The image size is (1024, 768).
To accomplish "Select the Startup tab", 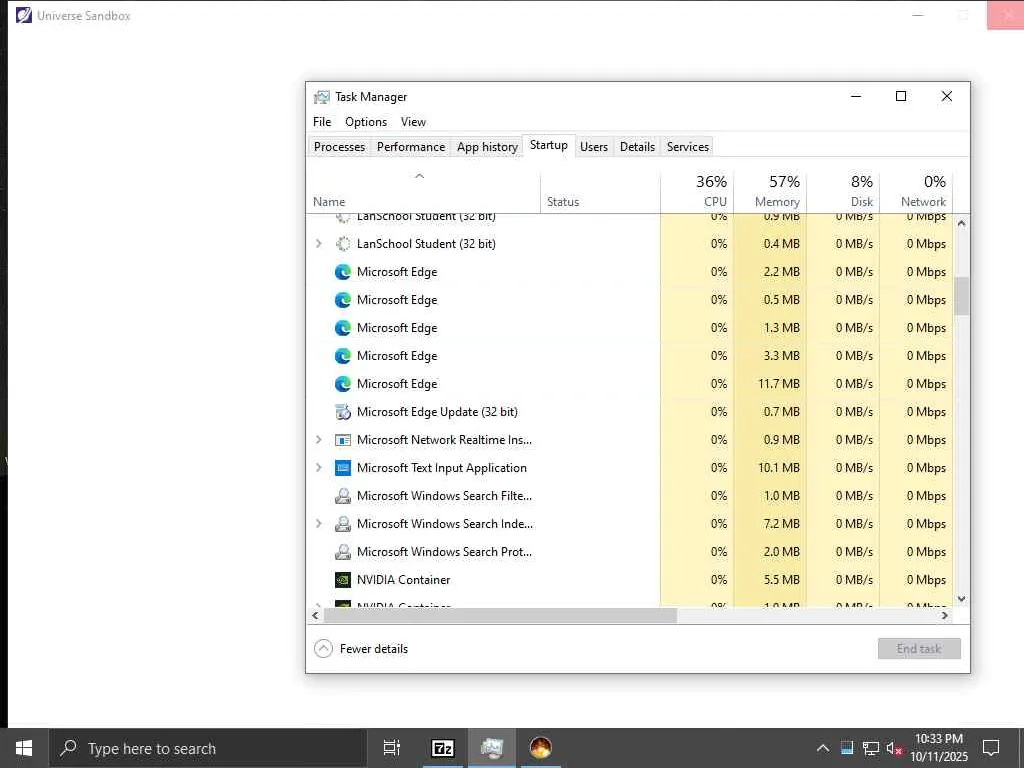I will click(549, 145).
